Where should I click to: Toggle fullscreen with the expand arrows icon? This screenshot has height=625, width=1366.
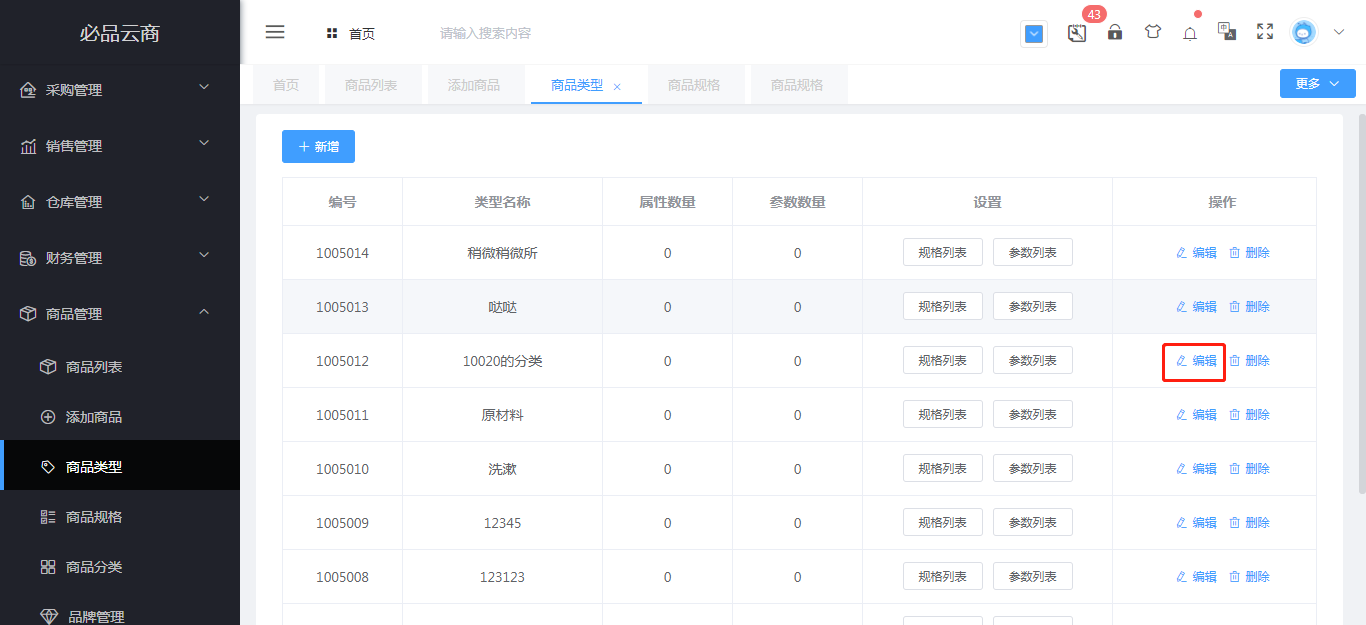1265,32
